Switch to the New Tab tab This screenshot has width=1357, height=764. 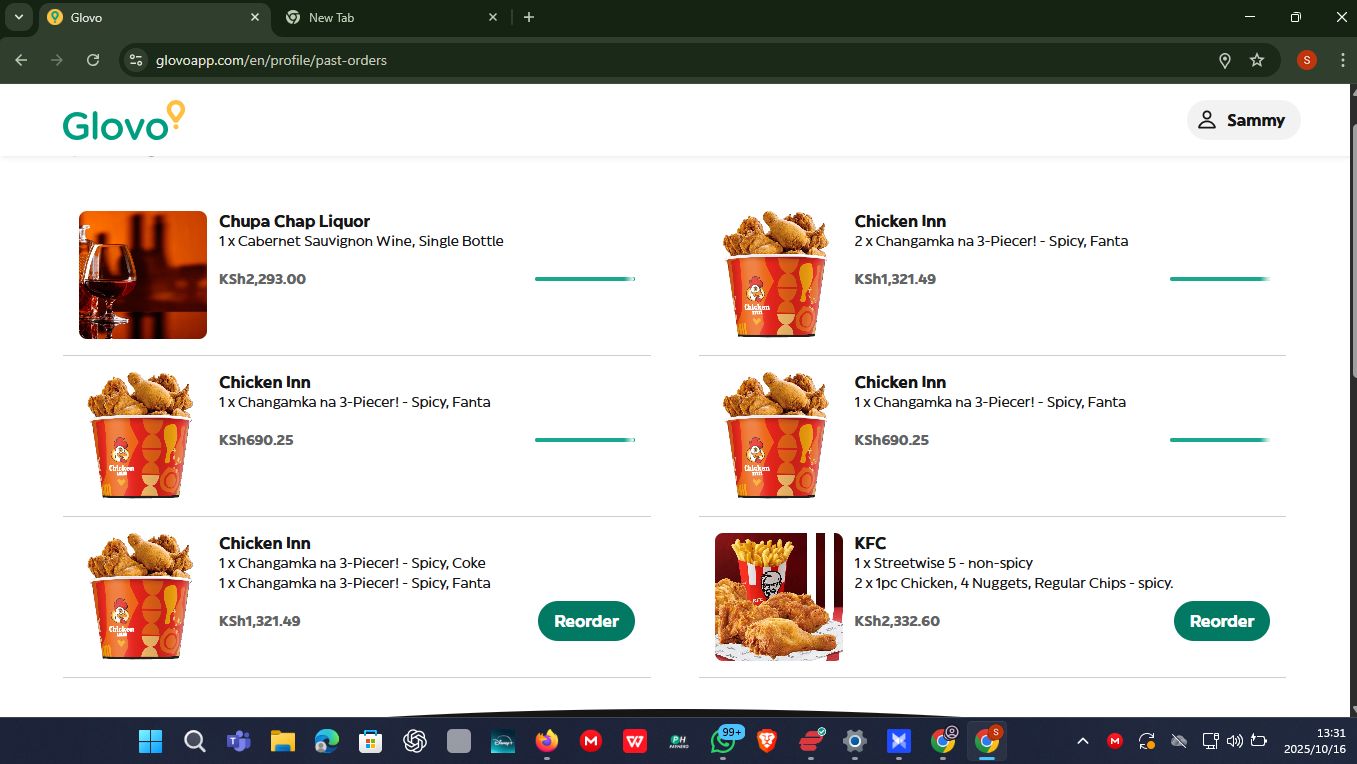click(x=390, y=17)
